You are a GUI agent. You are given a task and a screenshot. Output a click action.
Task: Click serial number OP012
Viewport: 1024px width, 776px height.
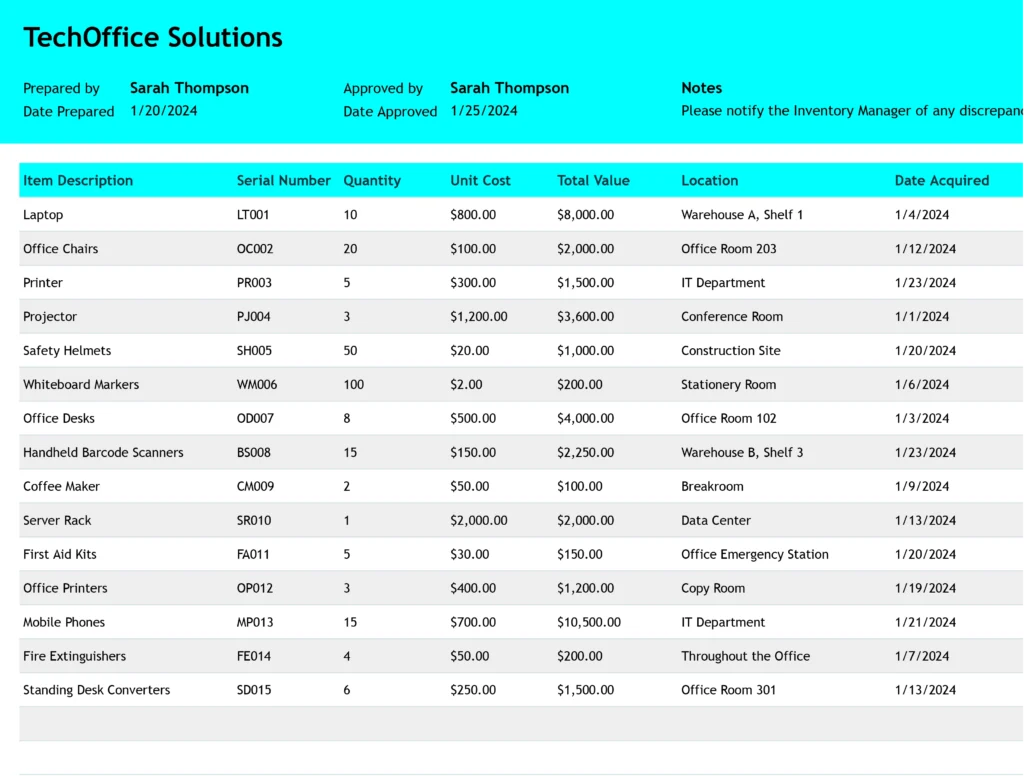pyautogui.click(x=255, y=589)
